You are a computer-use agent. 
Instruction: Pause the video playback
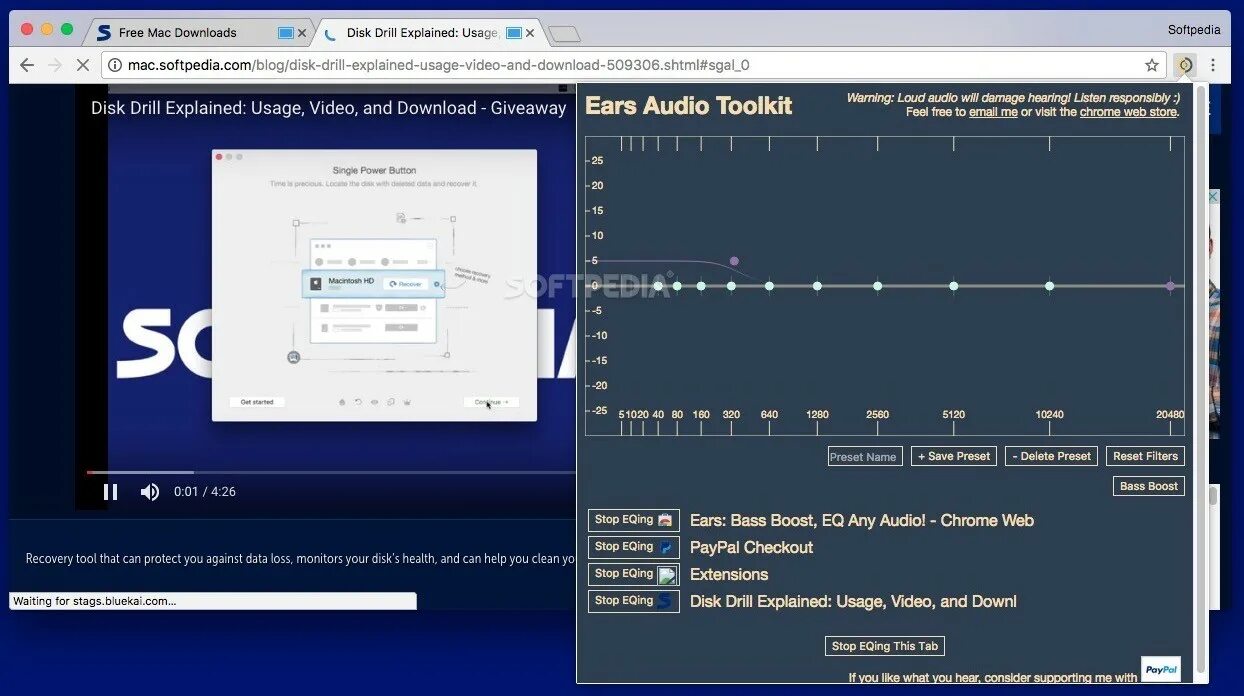coord(111,492)
